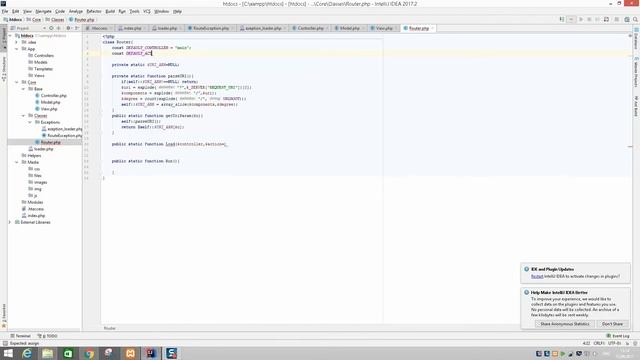Open the Tools menu
640x360 pixels.
(x=134, y=11)
